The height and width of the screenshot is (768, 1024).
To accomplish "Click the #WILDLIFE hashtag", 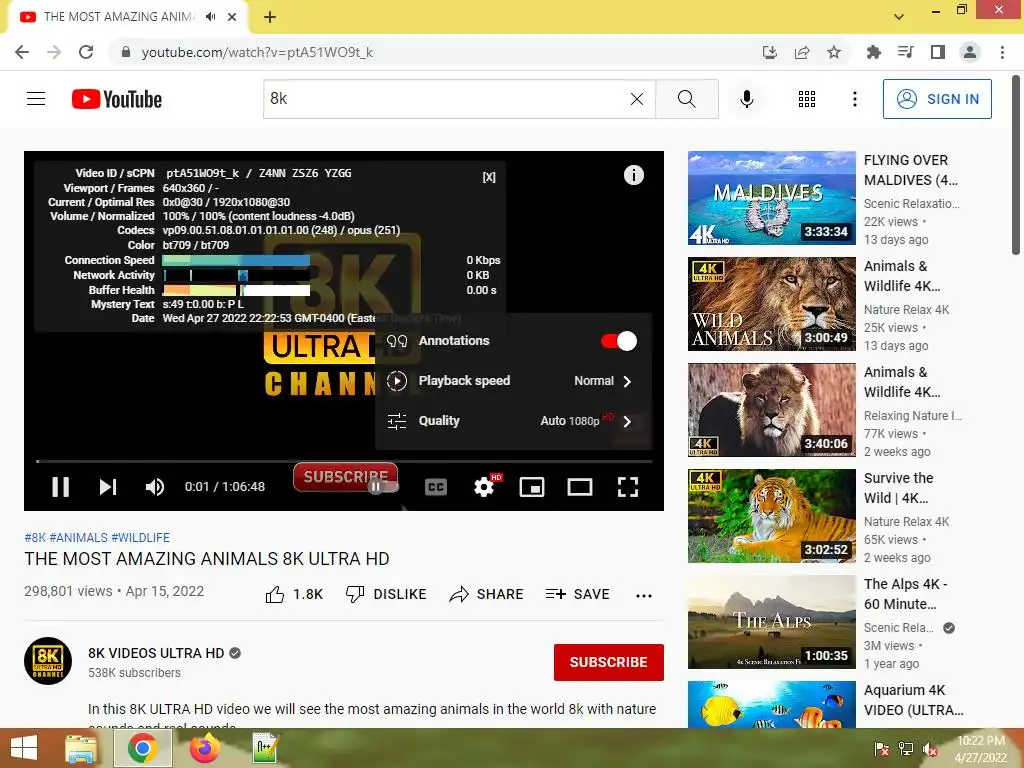I will (140, 537).
